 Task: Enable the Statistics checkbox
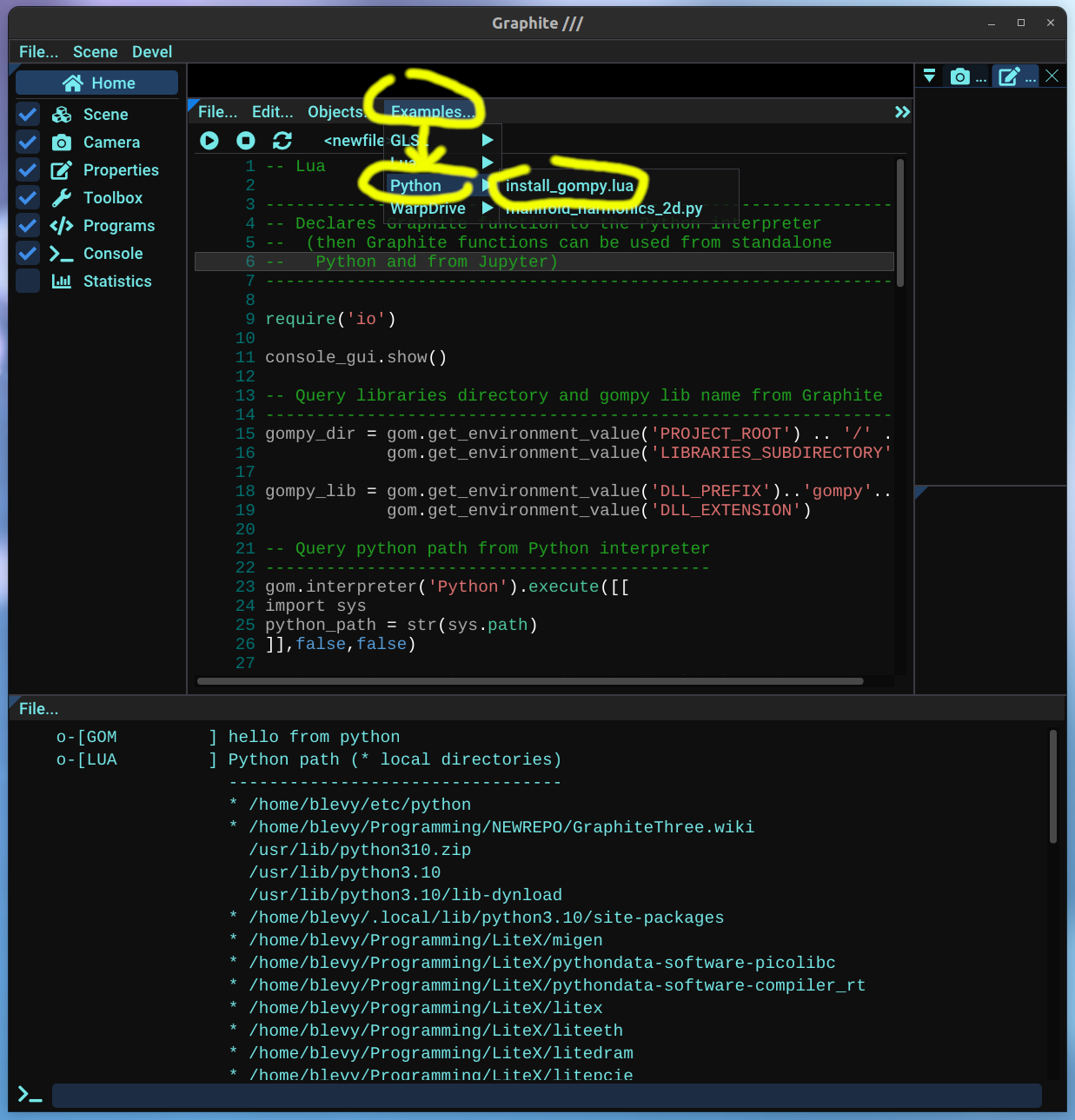click(28, 282)
